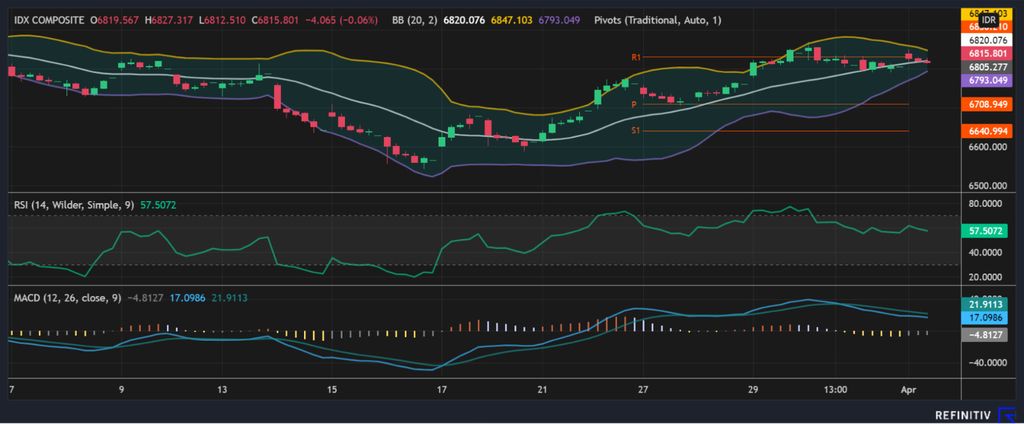Click the 6708.949 orange price tag
Screen dimensions: 1024x424
tap(986, 104)
